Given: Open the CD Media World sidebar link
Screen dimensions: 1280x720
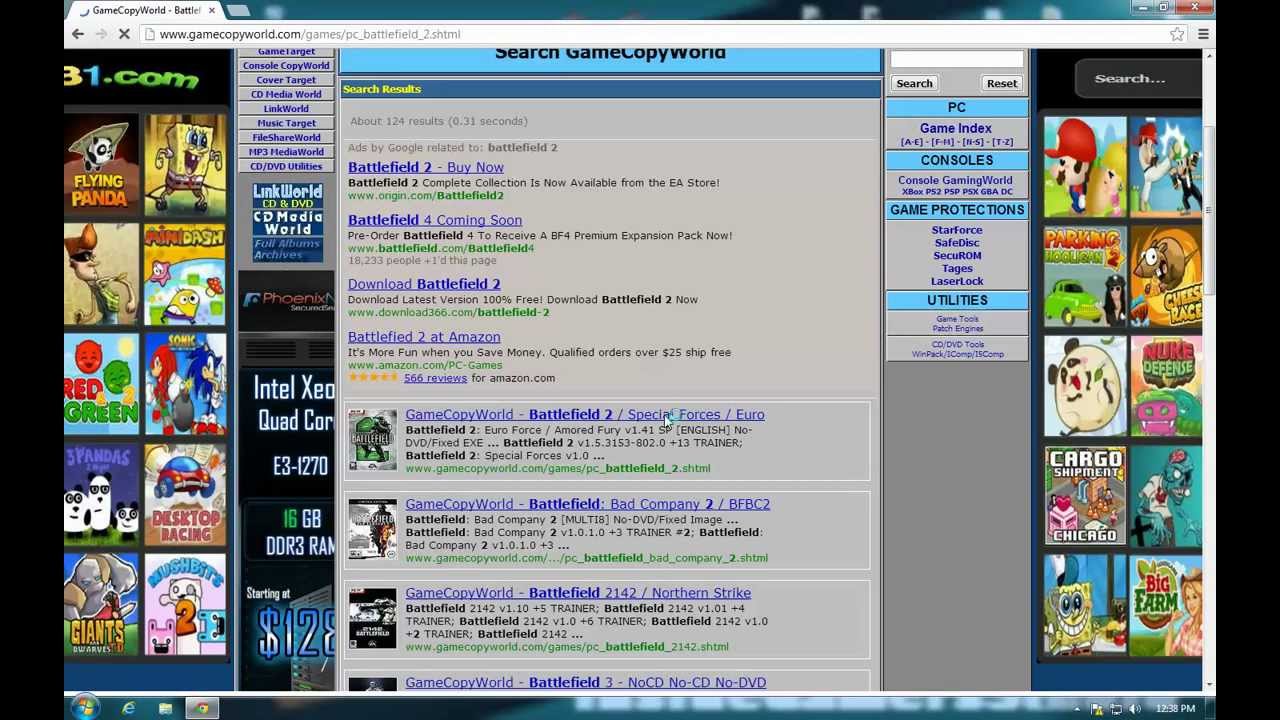Looking at the screenshot, I should tap(286, 94).
